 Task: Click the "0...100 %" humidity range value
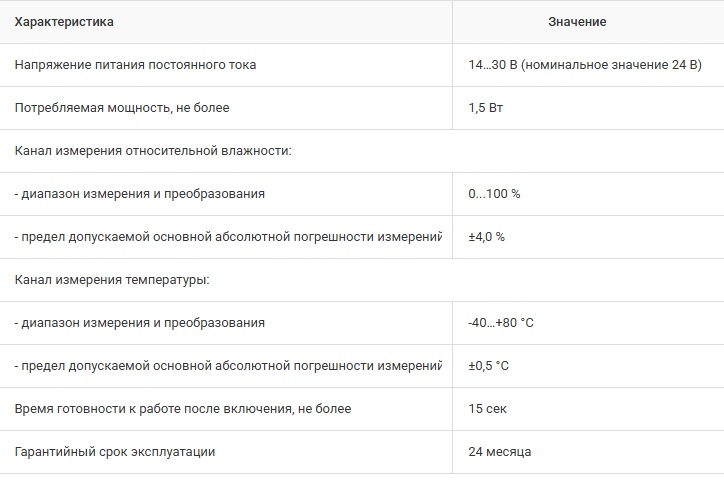(494, 194)
